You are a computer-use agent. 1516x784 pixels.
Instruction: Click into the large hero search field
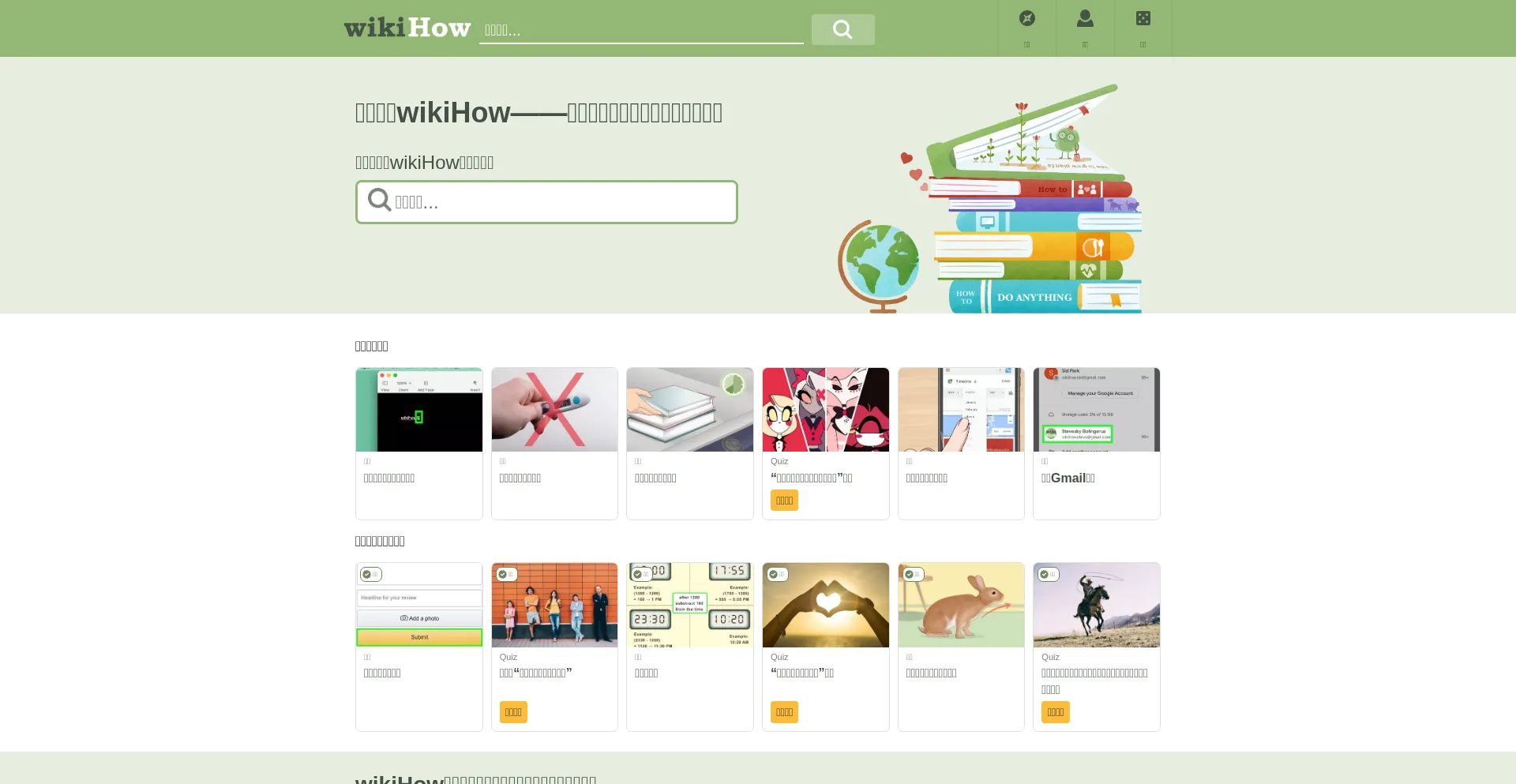coord(562,202)
